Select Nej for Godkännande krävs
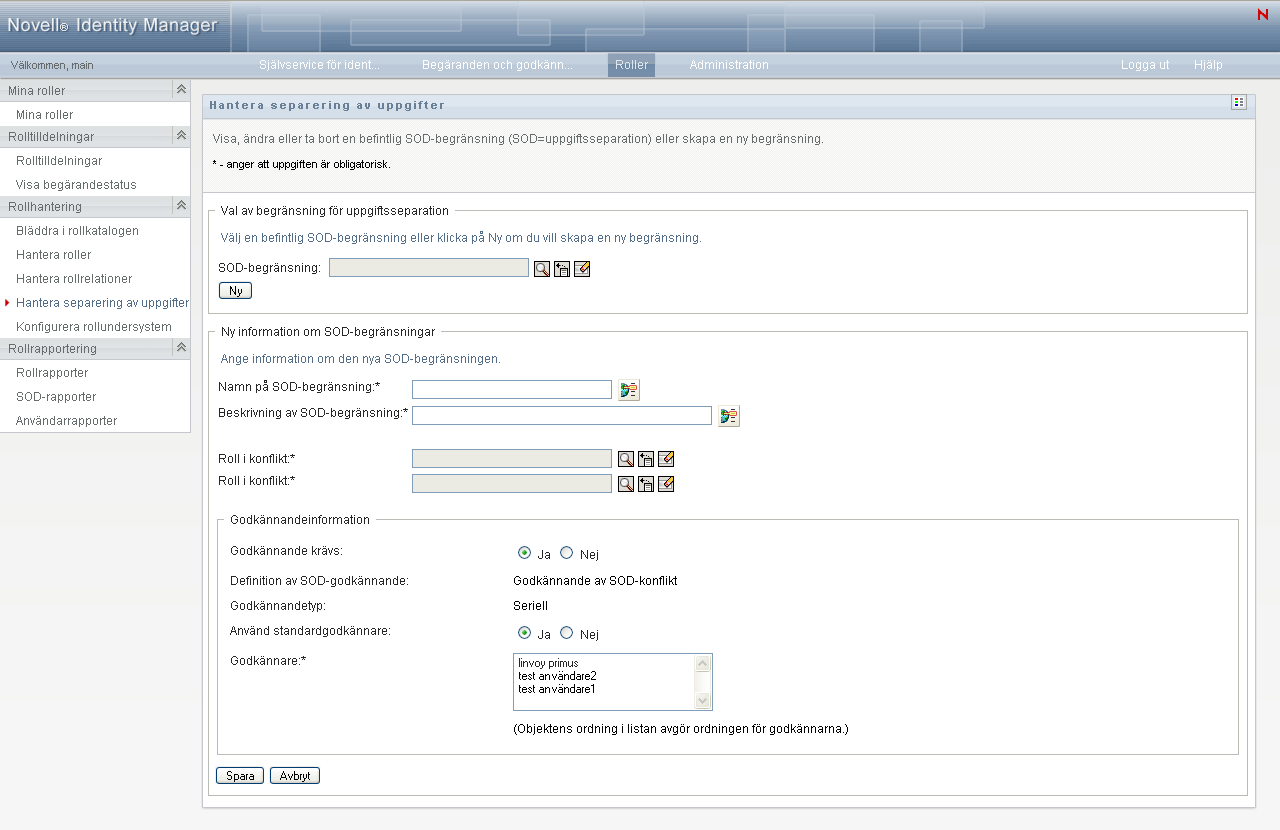 566,553
